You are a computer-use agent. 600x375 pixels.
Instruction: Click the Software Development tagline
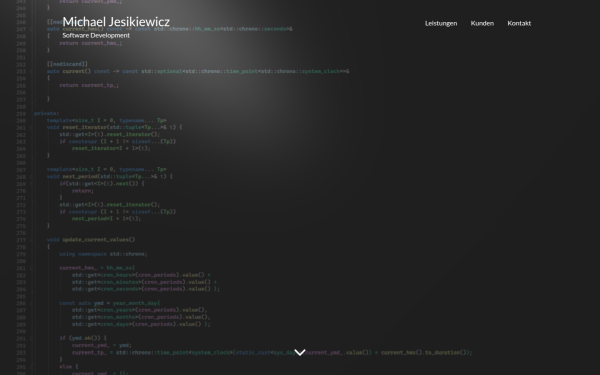pos(96,35)
